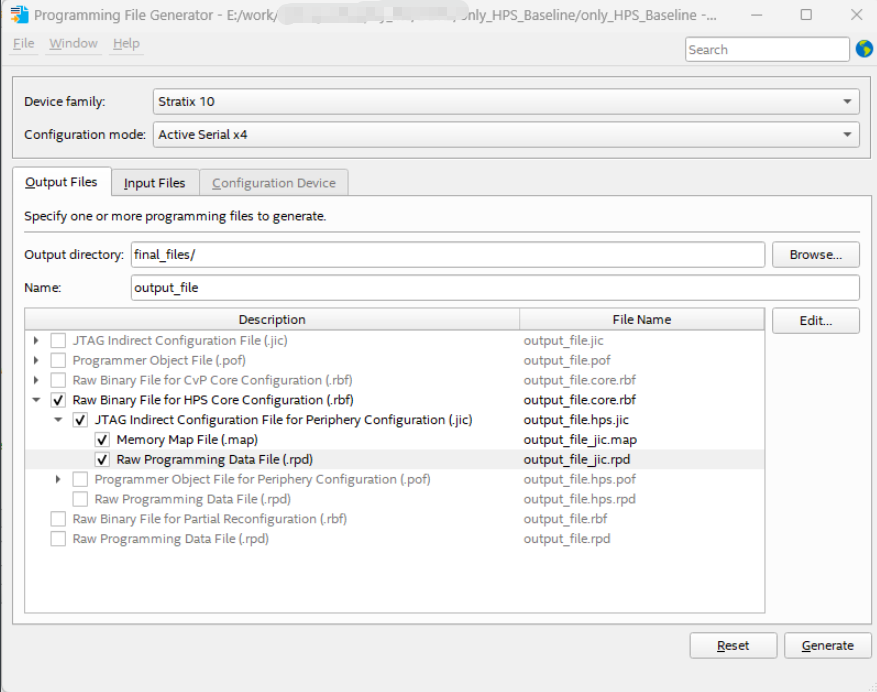This screenshot has height=692, width=877.
Task: Select the output_file.jic file name cell
Action: (x=563, y=340)
